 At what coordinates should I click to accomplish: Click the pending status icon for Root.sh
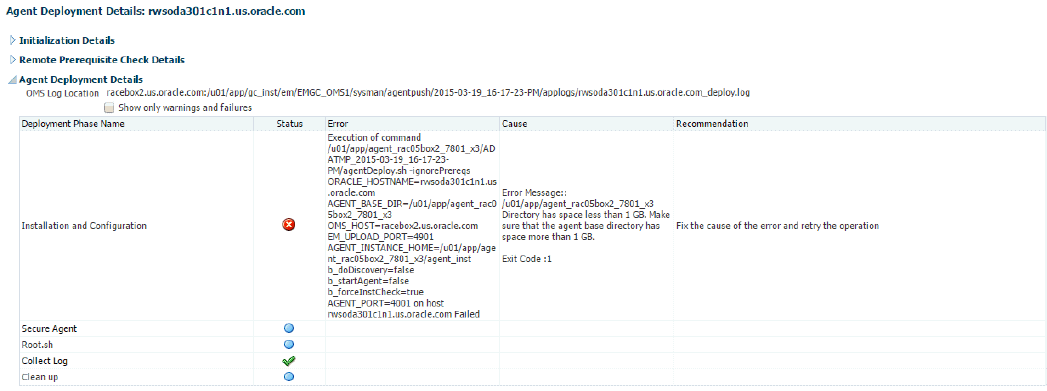click(x=289, y=344)
